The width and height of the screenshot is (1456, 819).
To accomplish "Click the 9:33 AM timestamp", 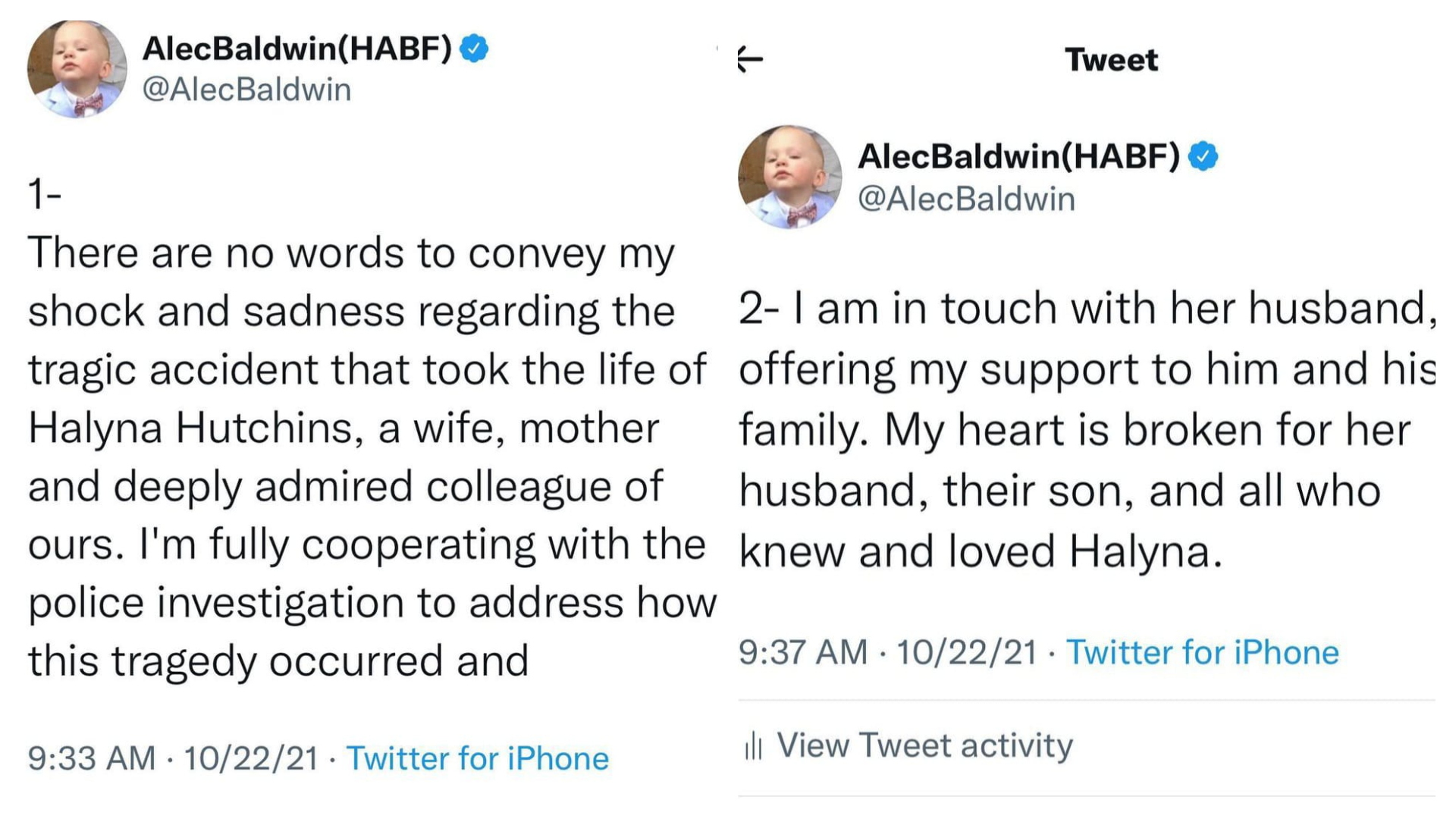I will (x=91, y=758).
